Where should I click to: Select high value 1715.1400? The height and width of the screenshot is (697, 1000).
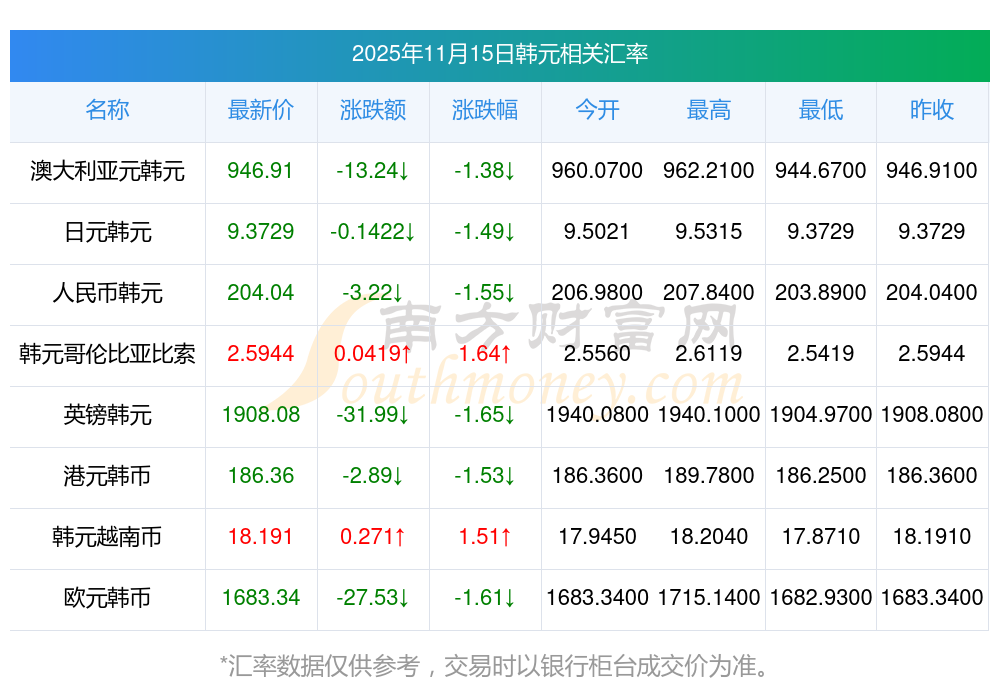click(709, 598)
